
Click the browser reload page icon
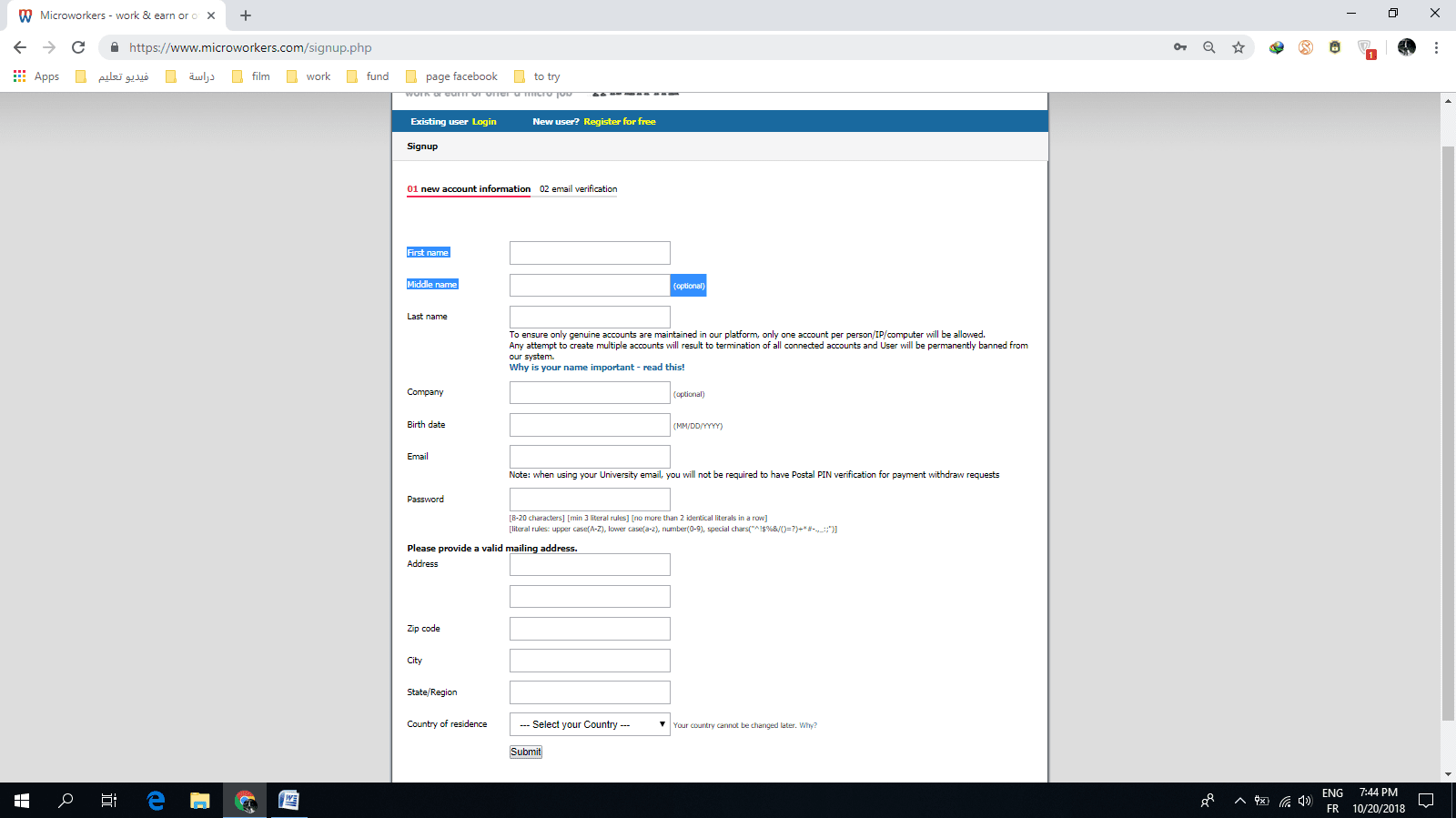pos(78,47)
